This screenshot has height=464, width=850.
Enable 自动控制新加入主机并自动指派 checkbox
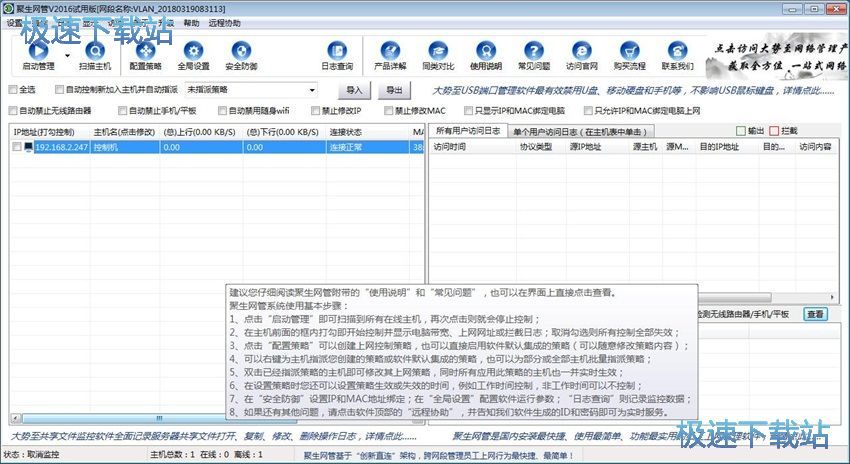(x=60, y=89)
